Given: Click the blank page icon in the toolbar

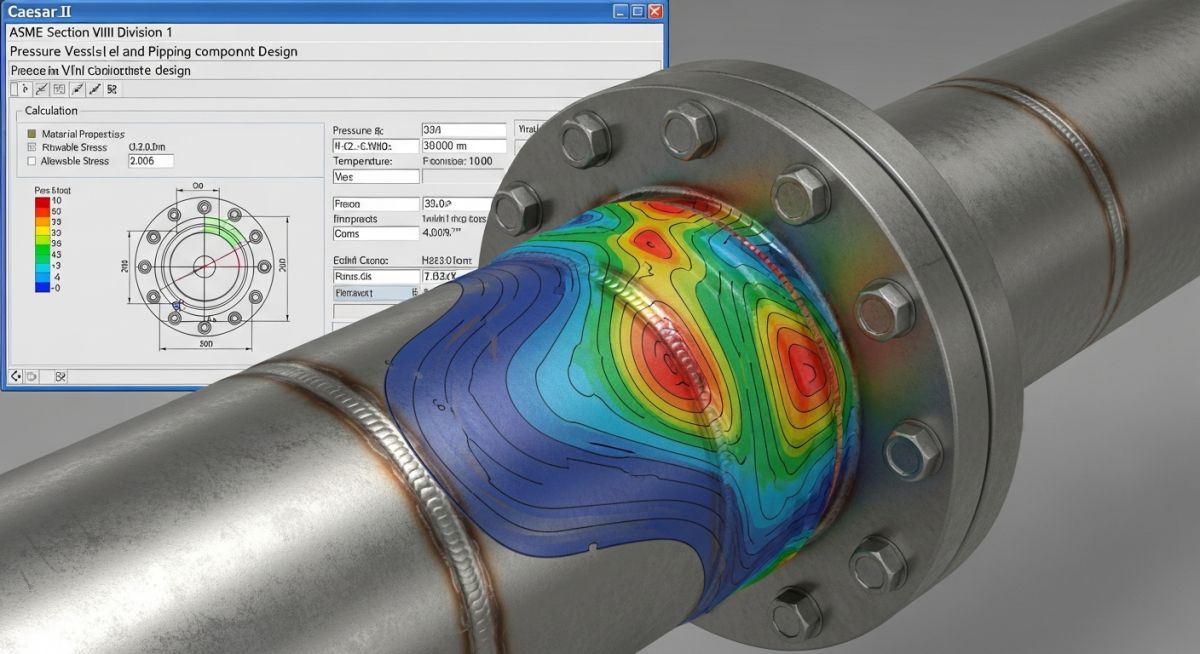Looking at the screenshot, I should tap(14, 89).
